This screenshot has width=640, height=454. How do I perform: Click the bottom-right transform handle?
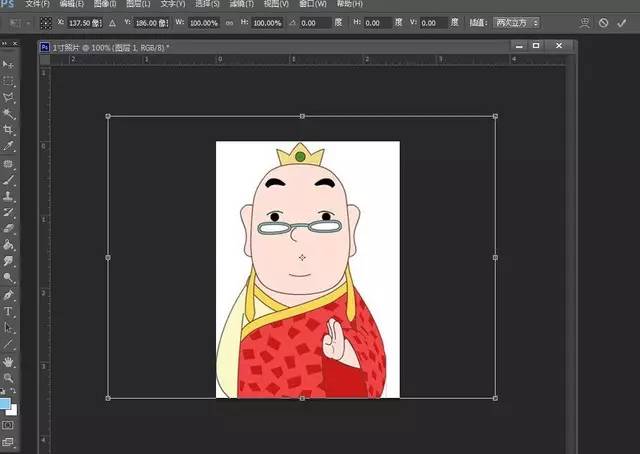495,398
